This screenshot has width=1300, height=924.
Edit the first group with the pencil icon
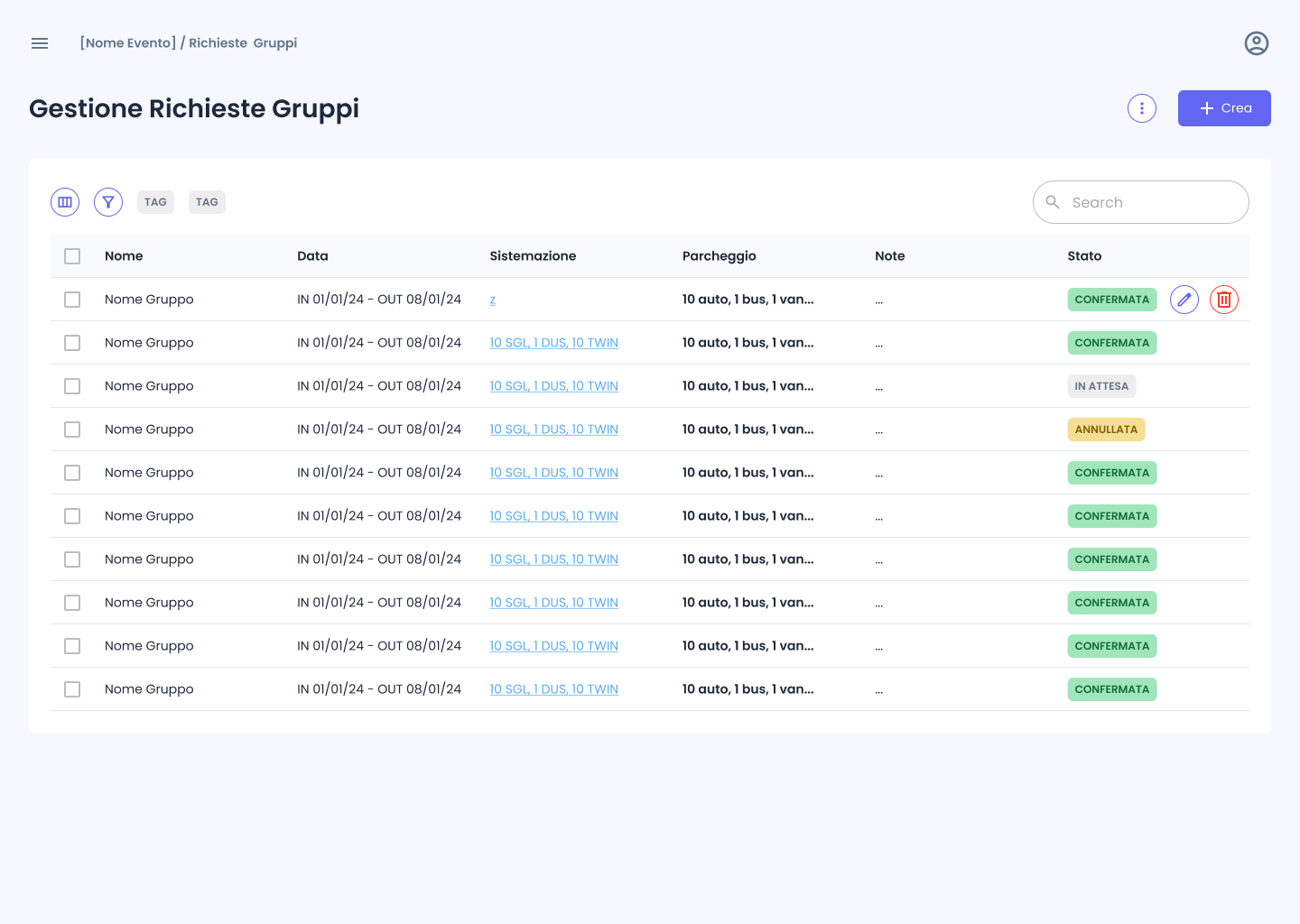click(x=1184, y=300)
